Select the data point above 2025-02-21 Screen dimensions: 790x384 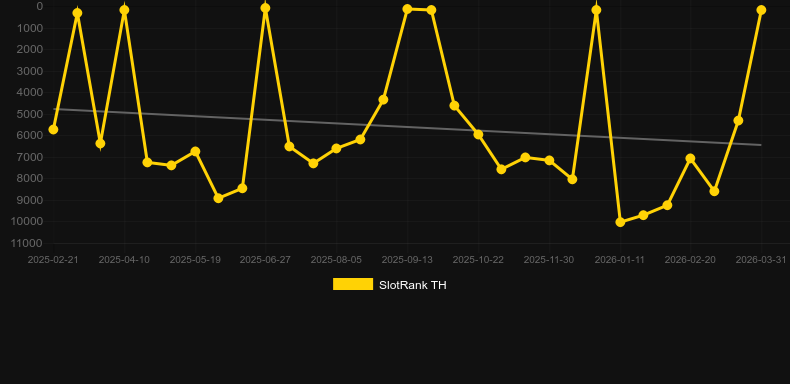click(53, 130)
